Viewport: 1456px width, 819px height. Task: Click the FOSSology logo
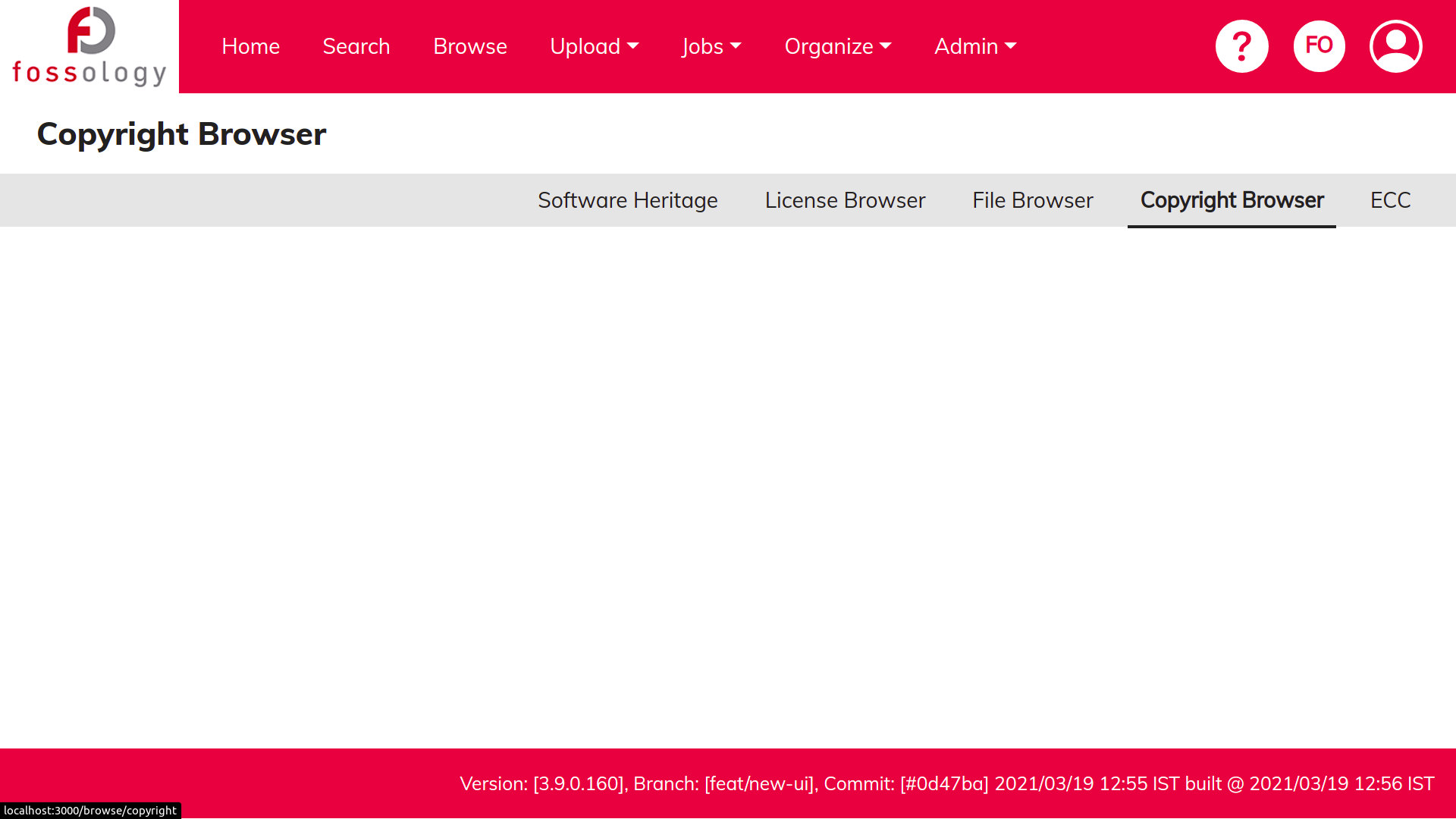pyautogui.click(x=89, y=46)
